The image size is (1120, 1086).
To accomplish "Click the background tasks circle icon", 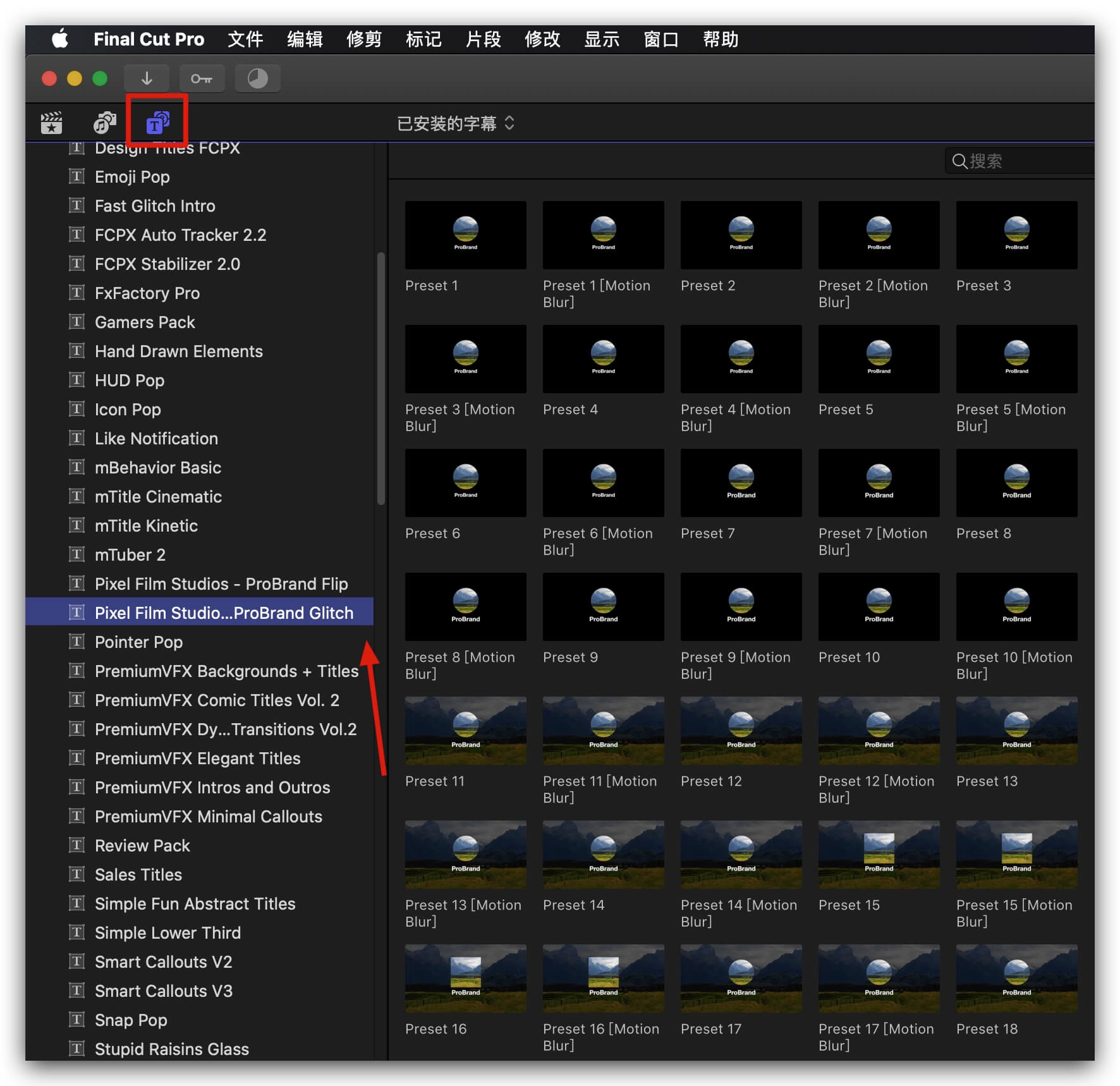I will pyautogui.click(x=257, y=78).
